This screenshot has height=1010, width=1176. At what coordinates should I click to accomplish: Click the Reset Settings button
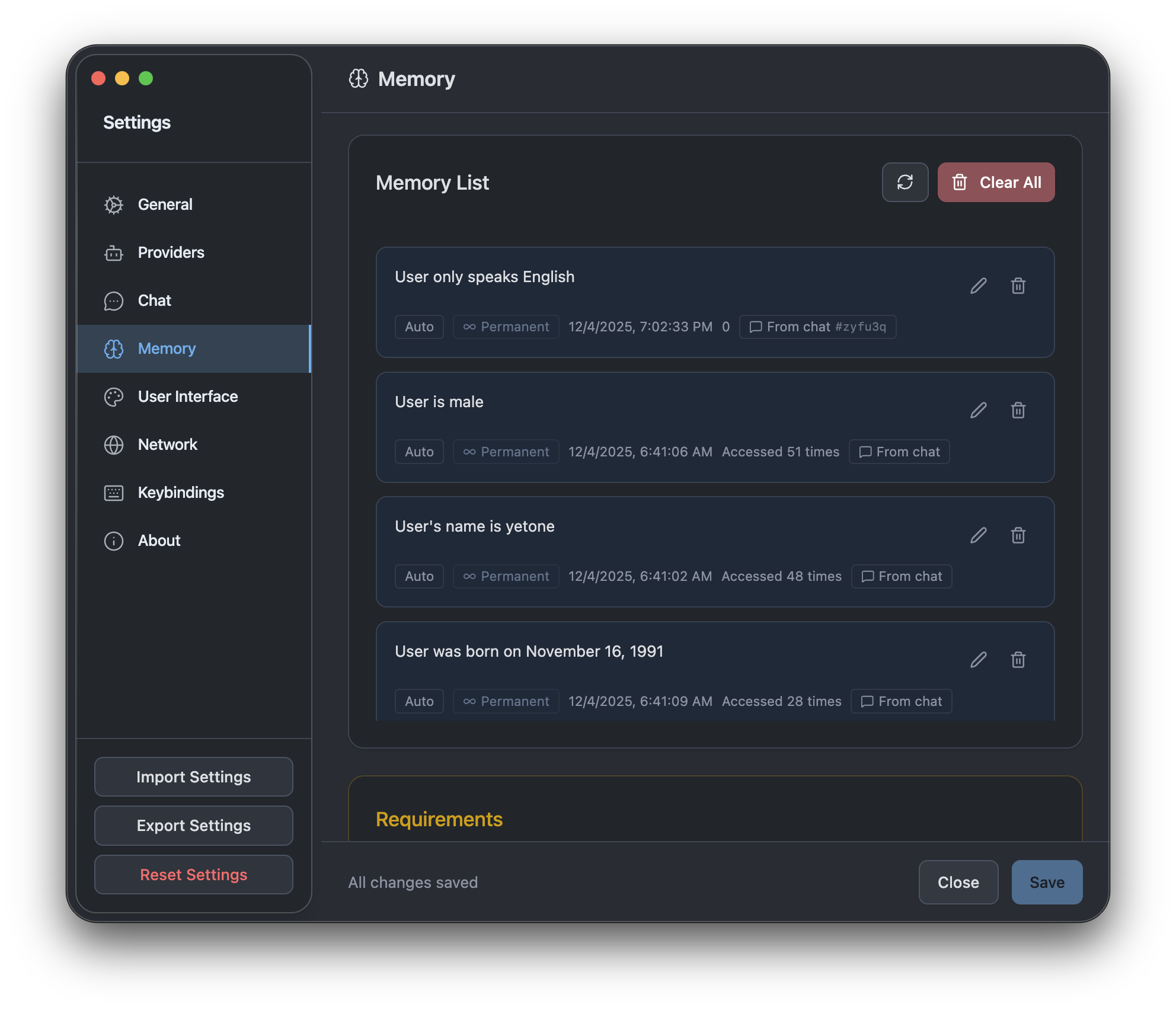(193, 874)
